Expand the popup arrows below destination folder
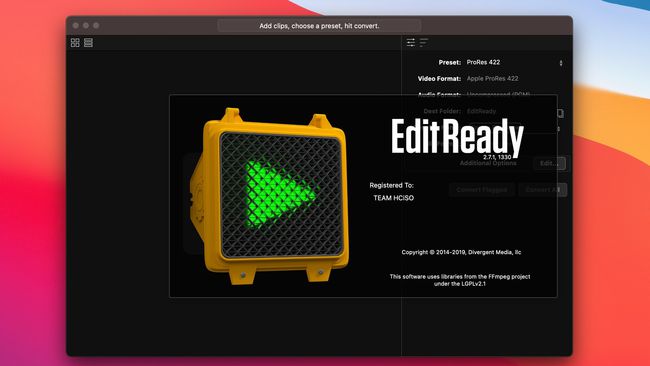This screenshot has height=366, width=650. tap(559, 129)
